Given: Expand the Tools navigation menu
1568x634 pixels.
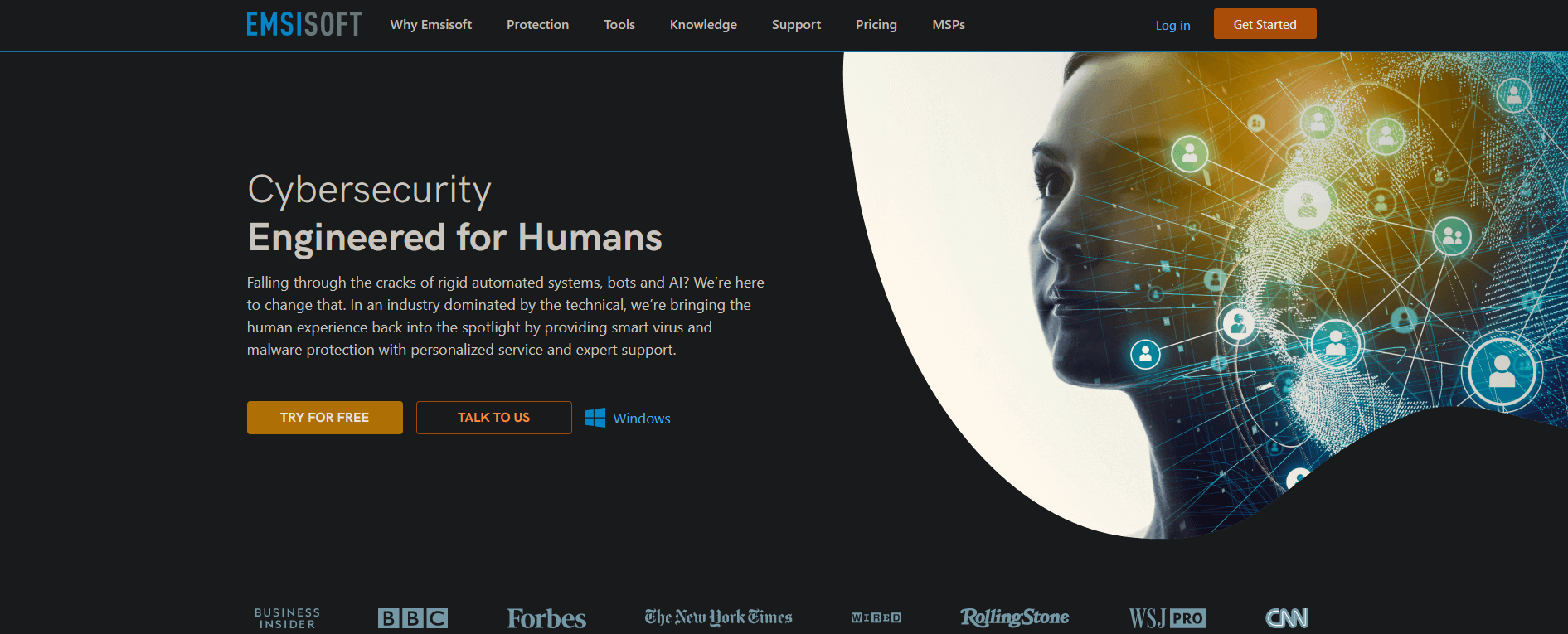Looking at the screenshot, I should pyautogui.click(x=619, y=25).
